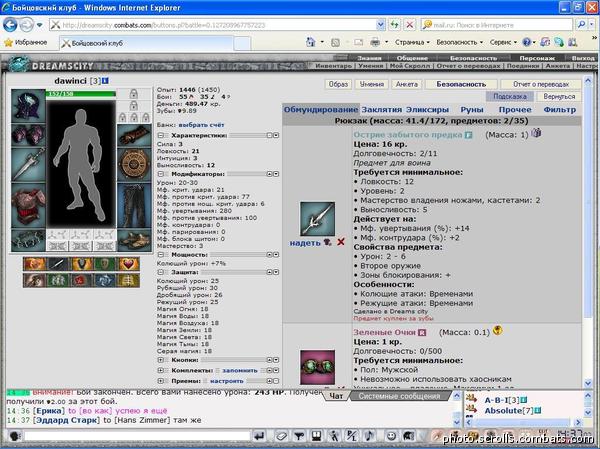Switch to Руны inventory tab

point(472,109)
